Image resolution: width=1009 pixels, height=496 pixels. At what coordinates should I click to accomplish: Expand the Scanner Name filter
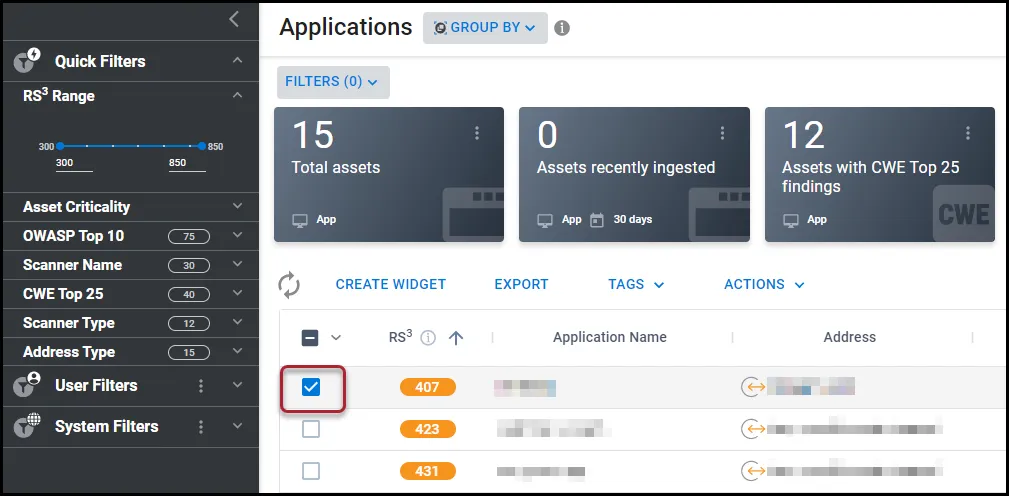pyautogui.click(x=237, y=264)
